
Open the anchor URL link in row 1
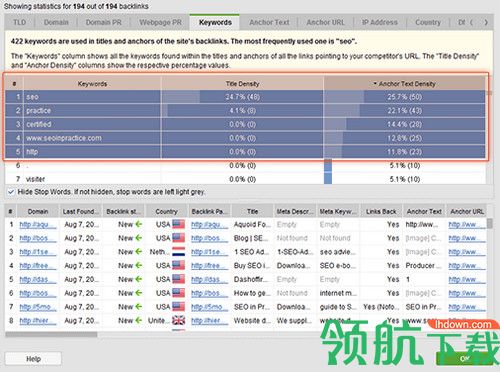(466, 225)
